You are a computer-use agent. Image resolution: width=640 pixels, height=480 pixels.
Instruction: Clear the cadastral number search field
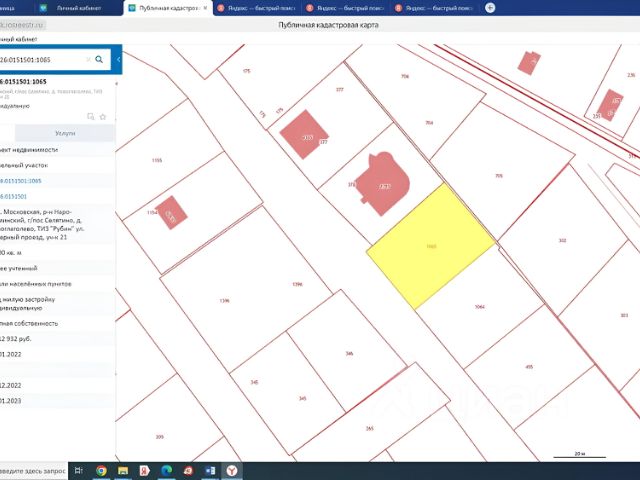click(x=88, y=60)
